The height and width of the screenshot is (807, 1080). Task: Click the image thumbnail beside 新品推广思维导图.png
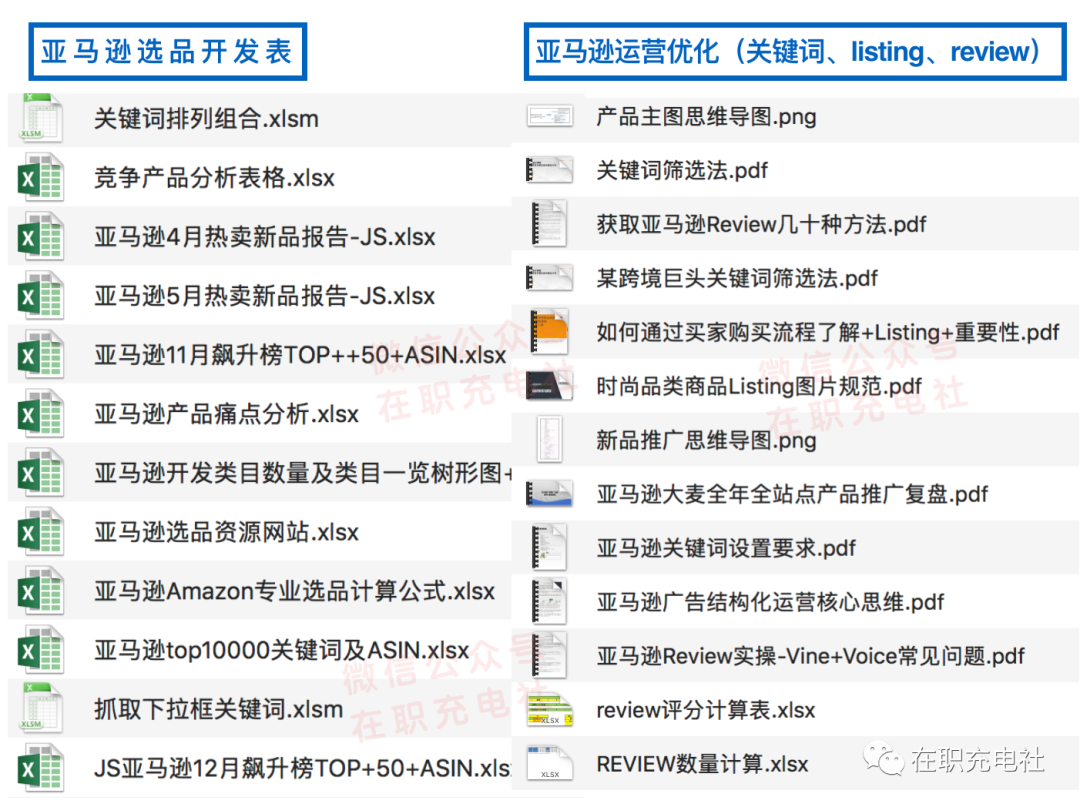pyautogui.click(x=549, y=440)
